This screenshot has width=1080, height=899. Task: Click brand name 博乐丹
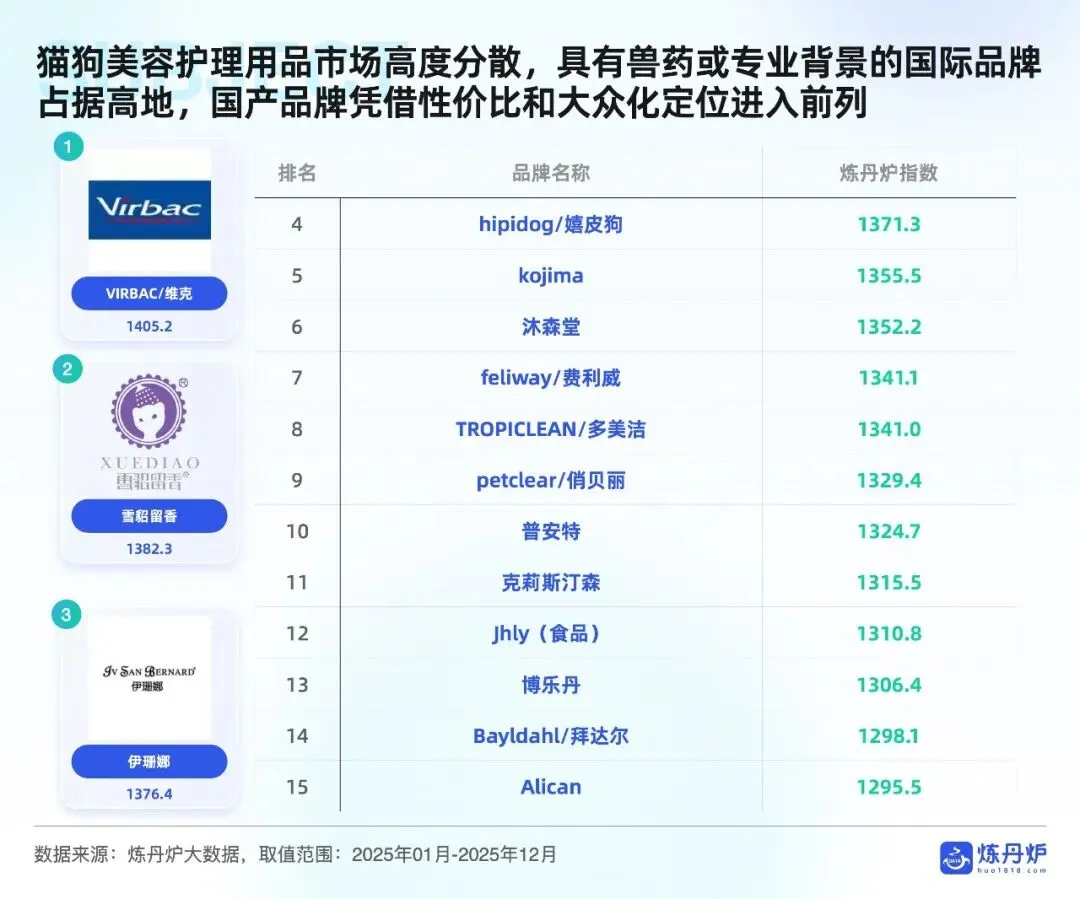click(x=550, y=685)
